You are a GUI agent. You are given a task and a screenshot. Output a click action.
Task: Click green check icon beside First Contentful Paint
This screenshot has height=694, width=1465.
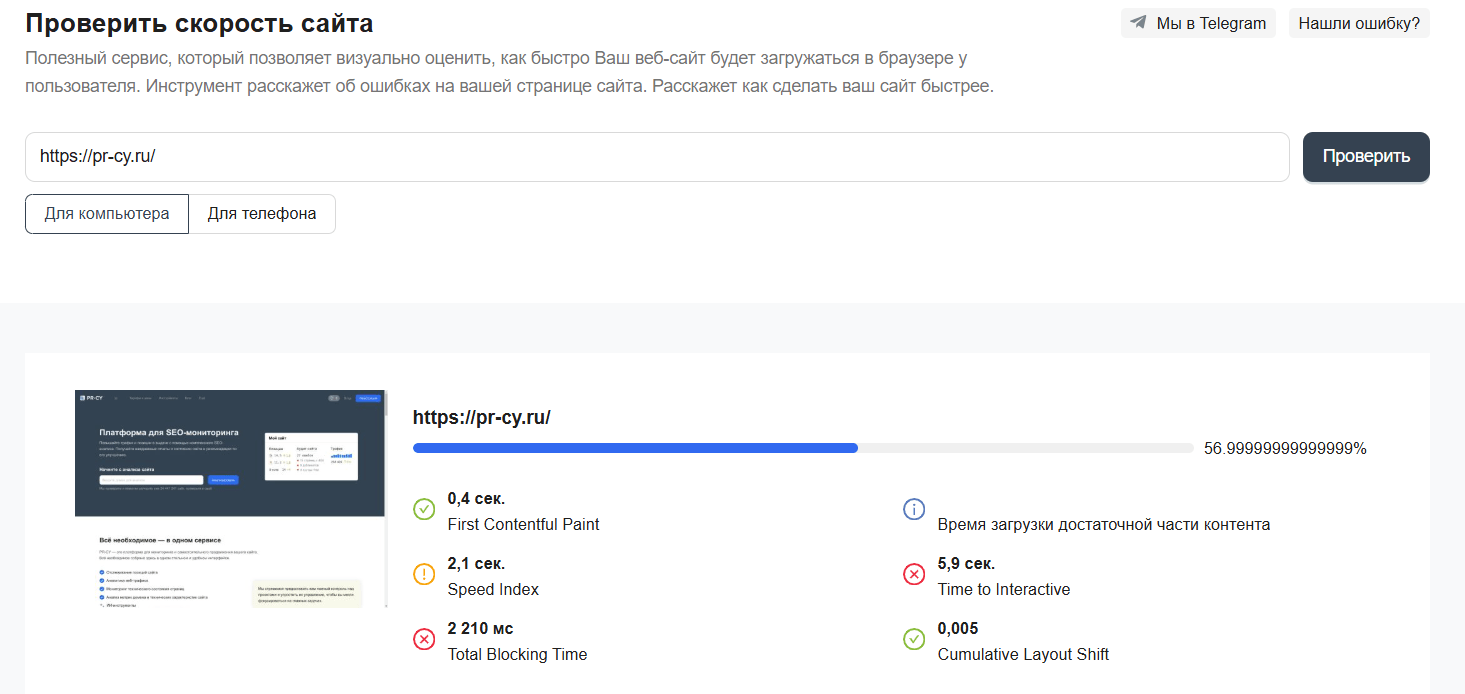(424, 509)
